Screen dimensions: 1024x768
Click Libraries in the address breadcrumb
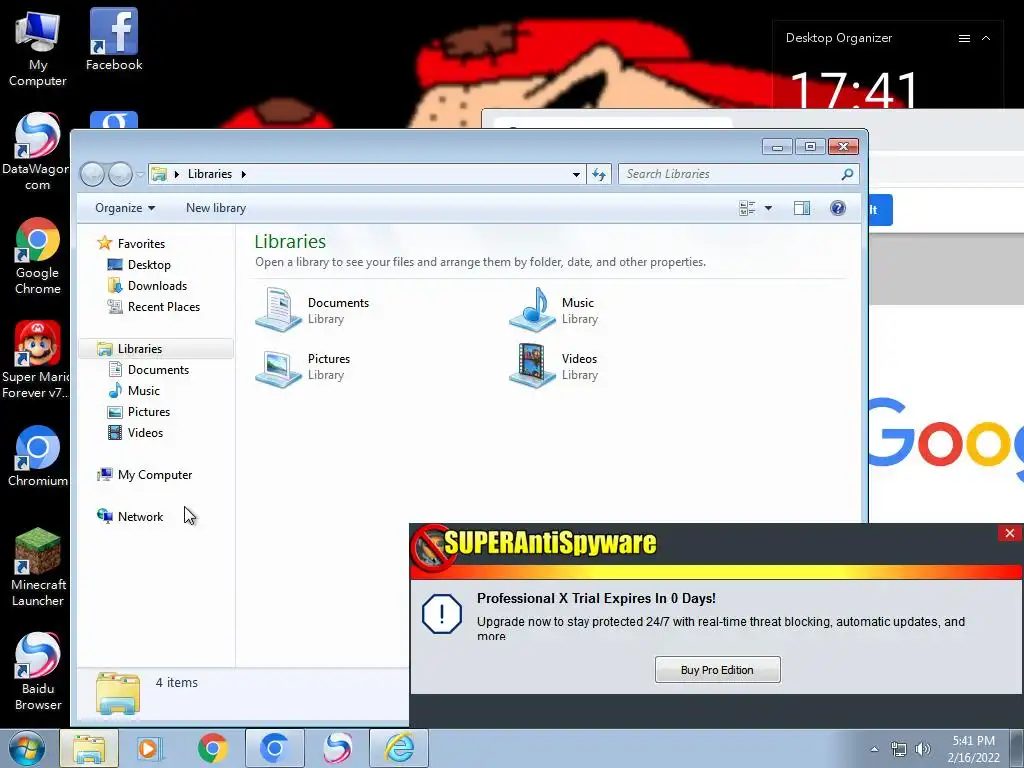coord(210,174)
